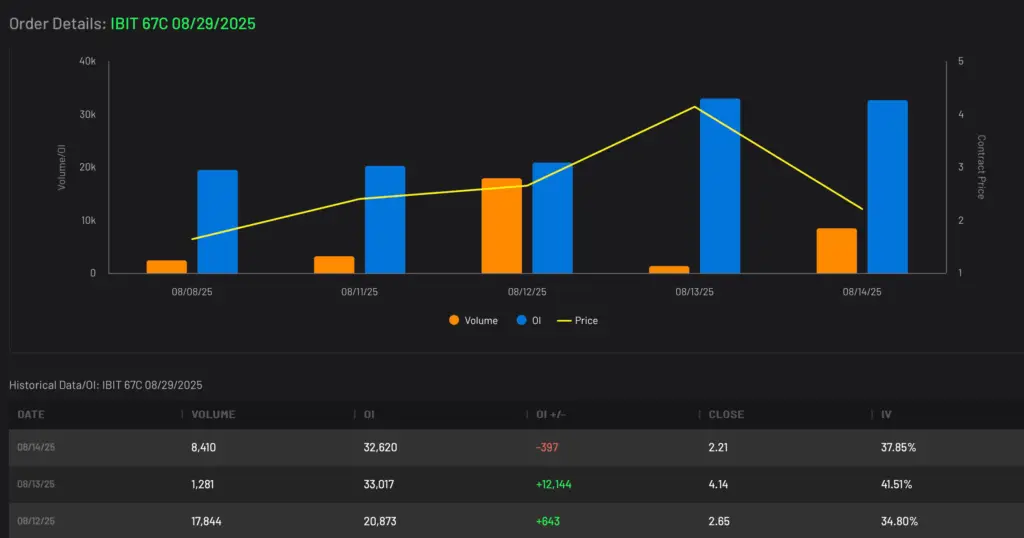
Task: Sort table by VOLUME column
Action: click(213, 415)
